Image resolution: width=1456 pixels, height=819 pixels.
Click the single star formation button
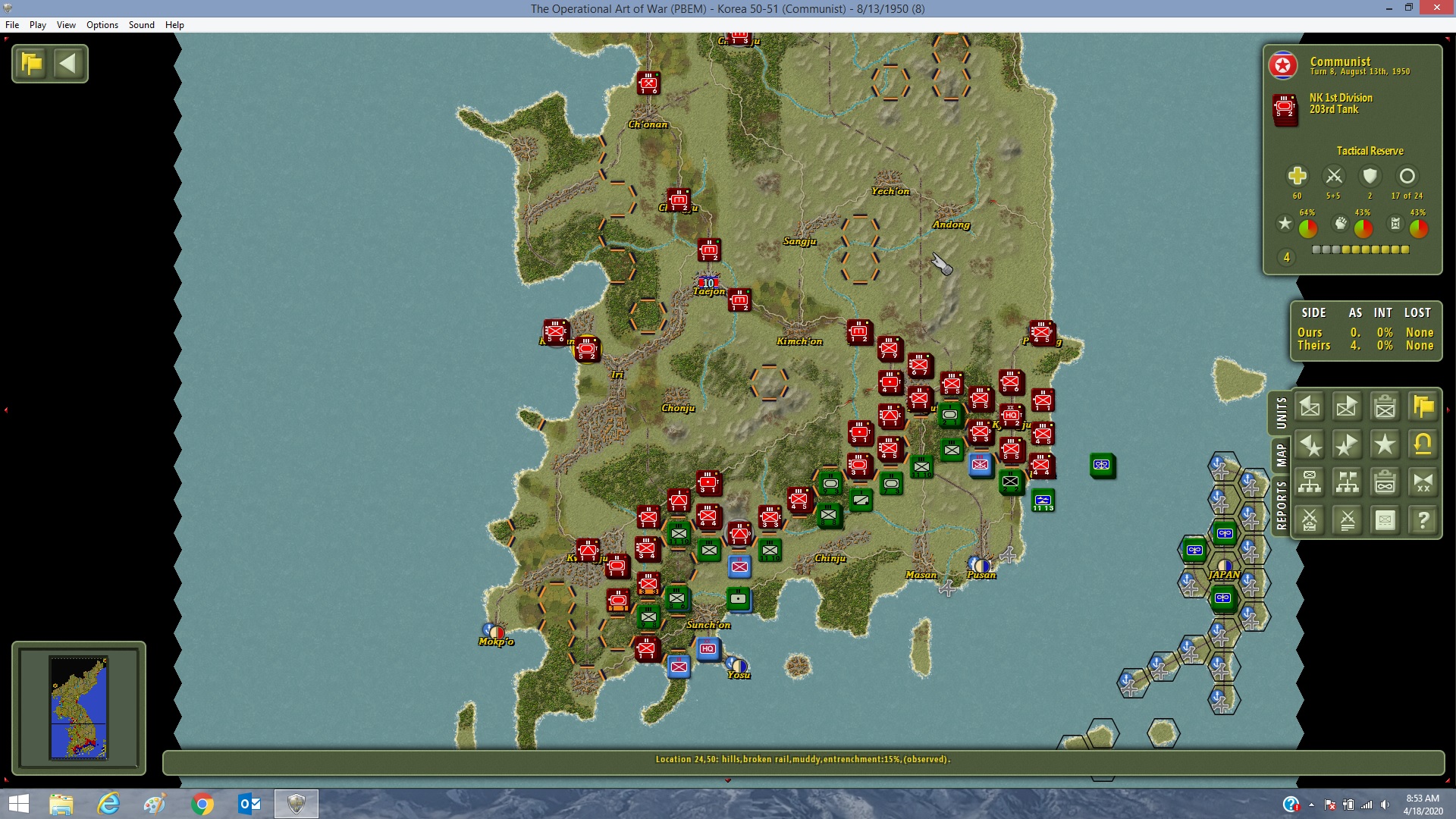tap(1385, 444)
